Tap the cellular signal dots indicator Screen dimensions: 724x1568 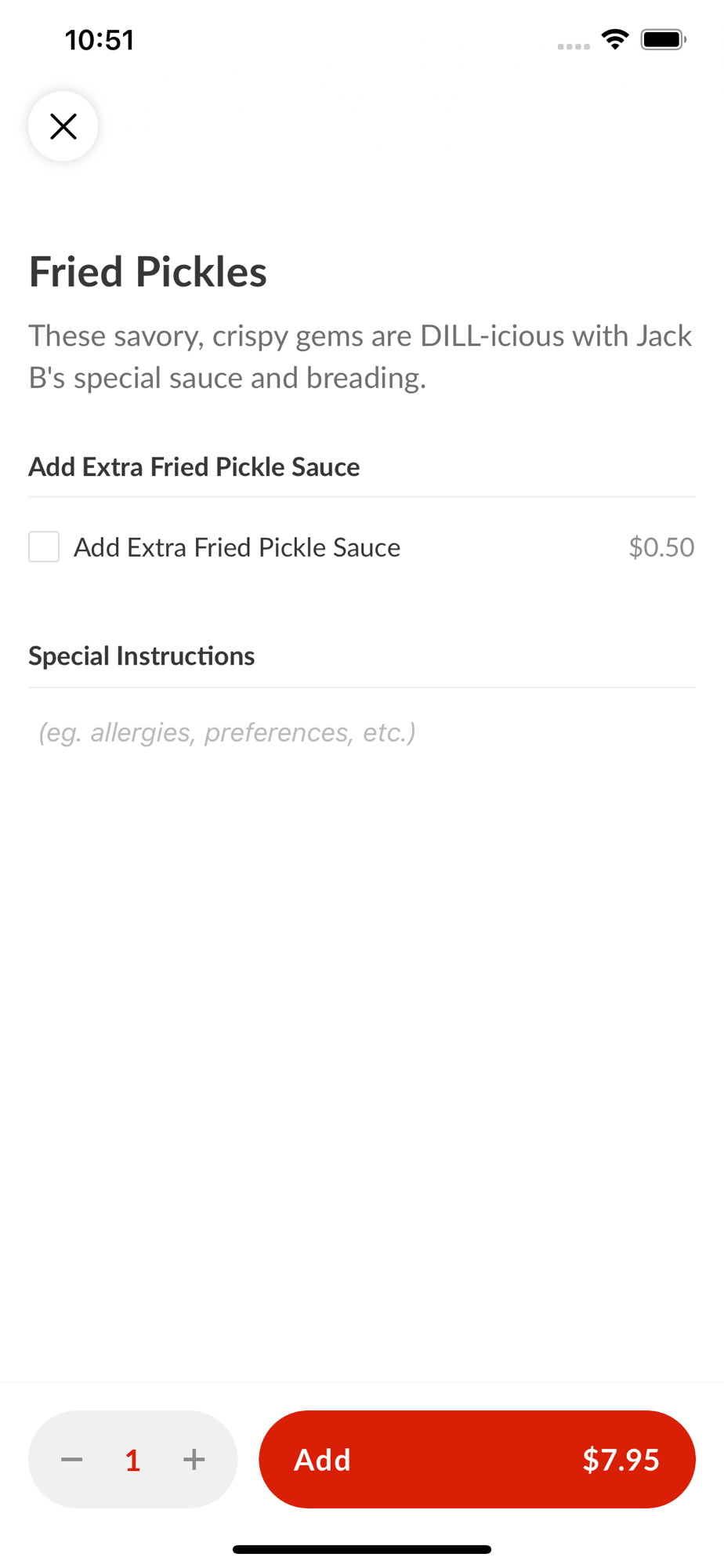click(x=574, y=47)
